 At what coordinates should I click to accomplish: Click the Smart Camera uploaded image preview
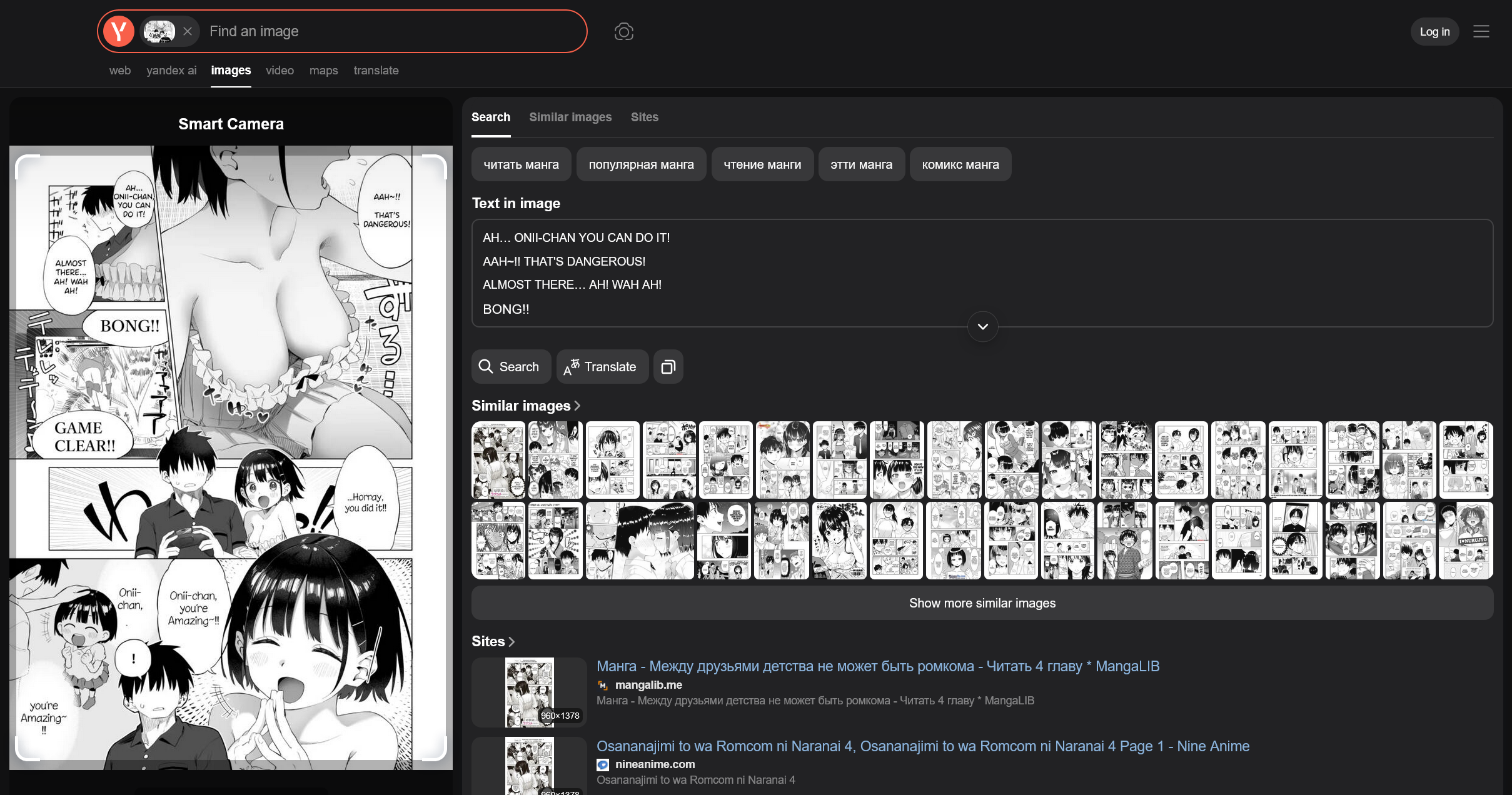pos(231,457)
